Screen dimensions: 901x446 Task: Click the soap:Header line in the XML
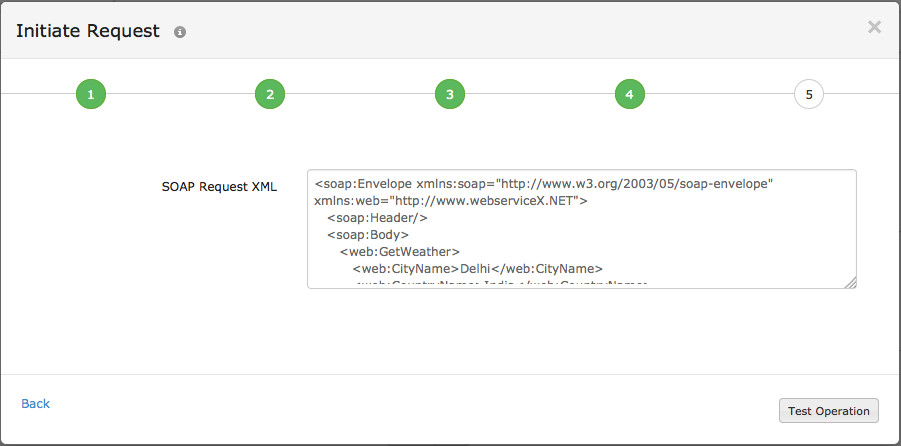(x=378, y=218)
